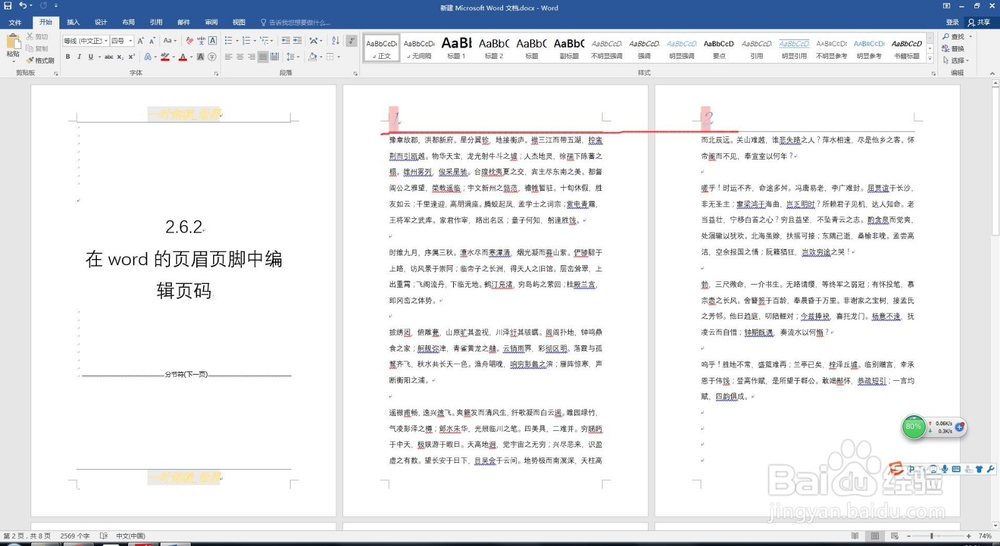
Task: Expand the multilevel list dropdown
Action: pyautogui.click(x=272, y=40)
